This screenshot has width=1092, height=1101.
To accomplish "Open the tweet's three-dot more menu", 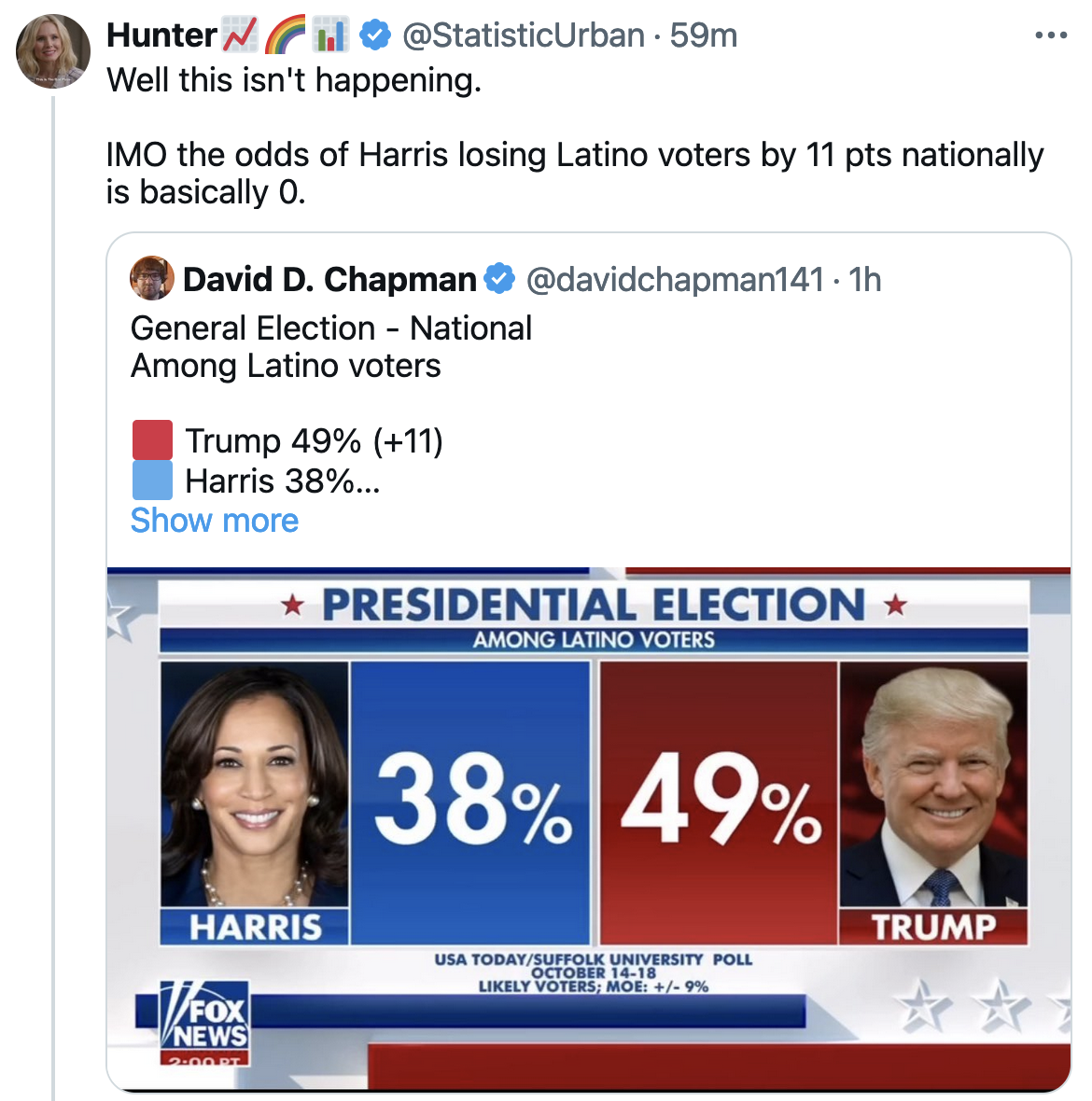I will (x=1051, y=35).
